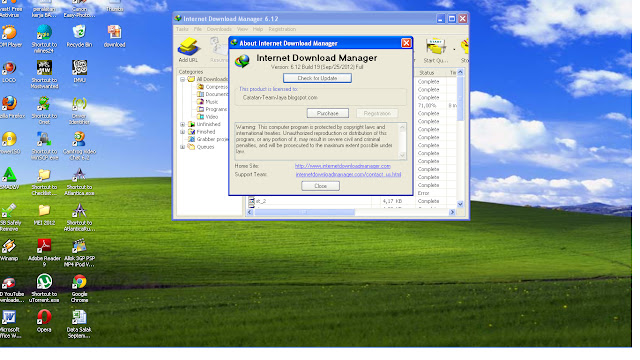Image resolution: width=640 pixels, height=360 pixels.
Task: Open the View menu
Action: click(242, 29)
